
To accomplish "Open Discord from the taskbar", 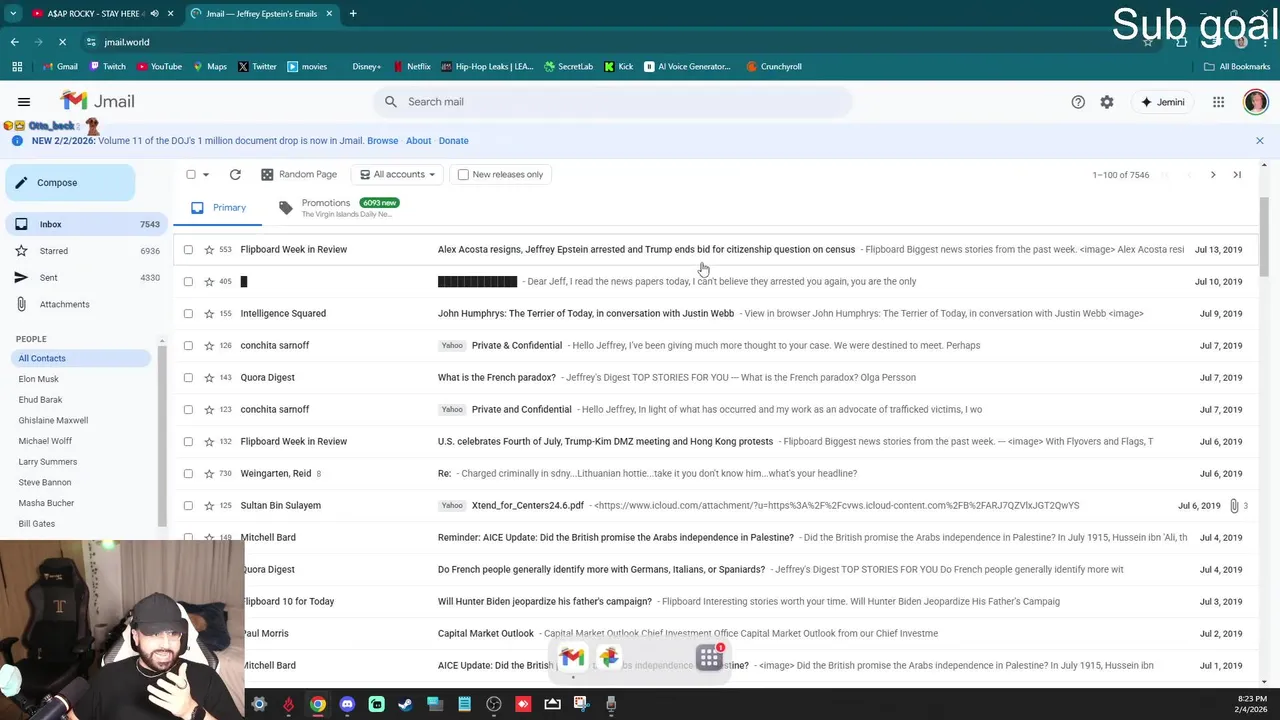I will (x=347, y=704).
